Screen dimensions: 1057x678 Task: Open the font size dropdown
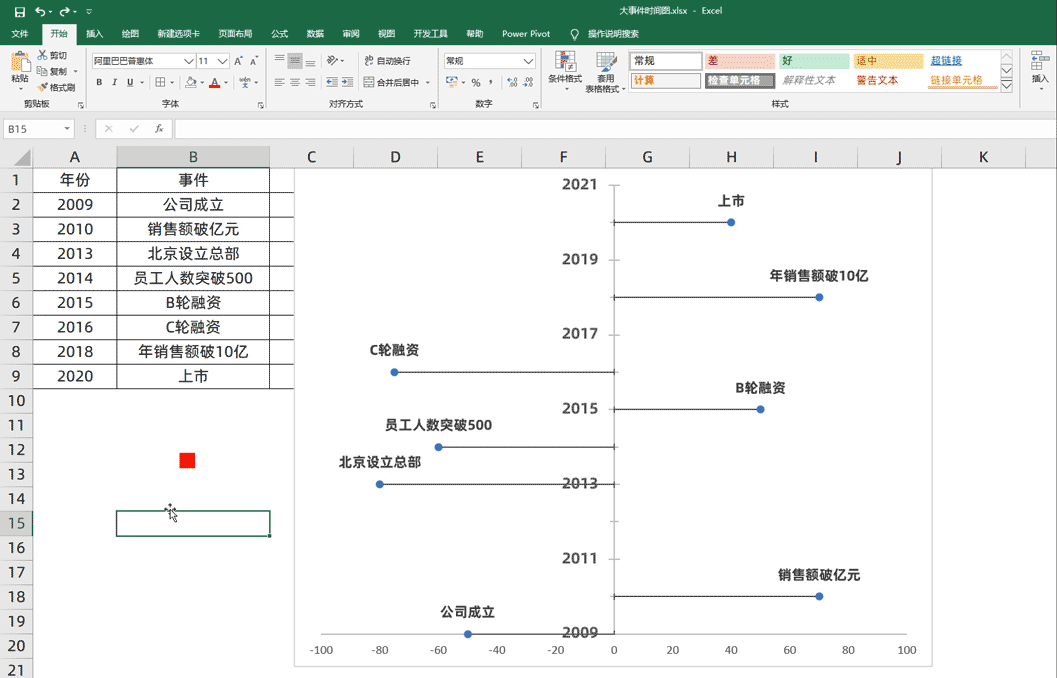coord(222,61)
